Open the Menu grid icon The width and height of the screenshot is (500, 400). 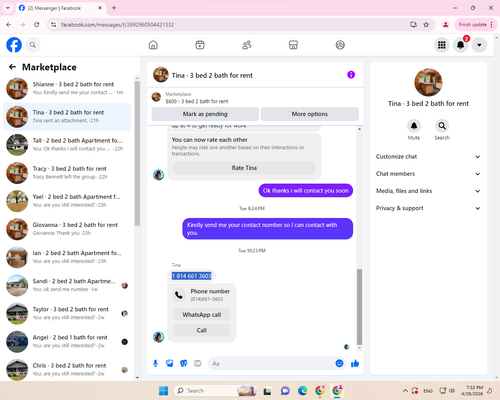pyautogui.click(x=442, y=45)
